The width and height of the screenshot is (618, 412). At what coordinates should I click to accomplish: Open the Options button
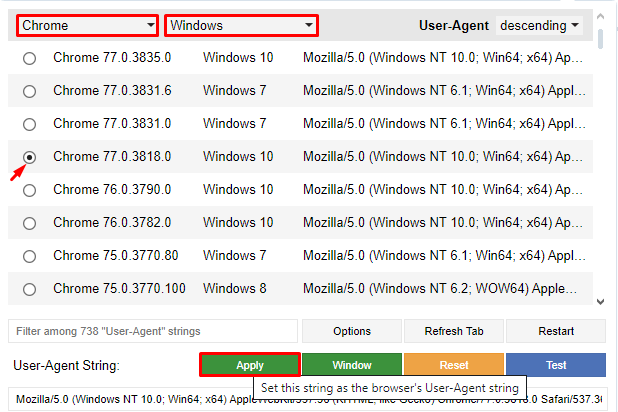point(352,331)
